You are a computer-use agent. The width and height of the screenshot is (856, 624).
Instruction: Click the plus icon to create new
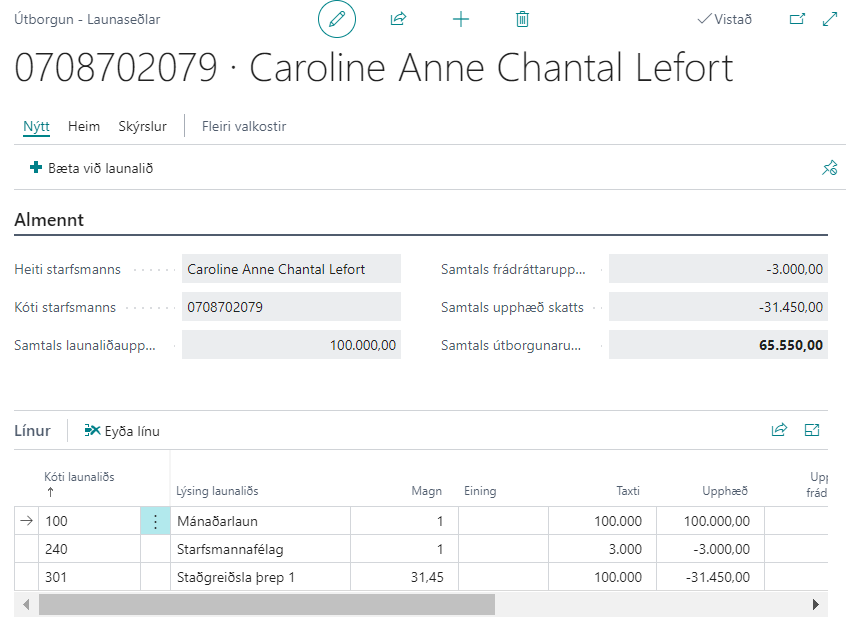point(461,19)
